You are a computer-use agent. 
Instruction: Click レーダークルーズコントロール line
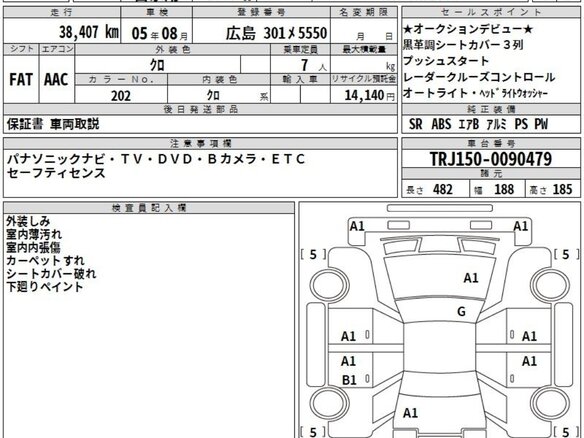pos(479,77)
